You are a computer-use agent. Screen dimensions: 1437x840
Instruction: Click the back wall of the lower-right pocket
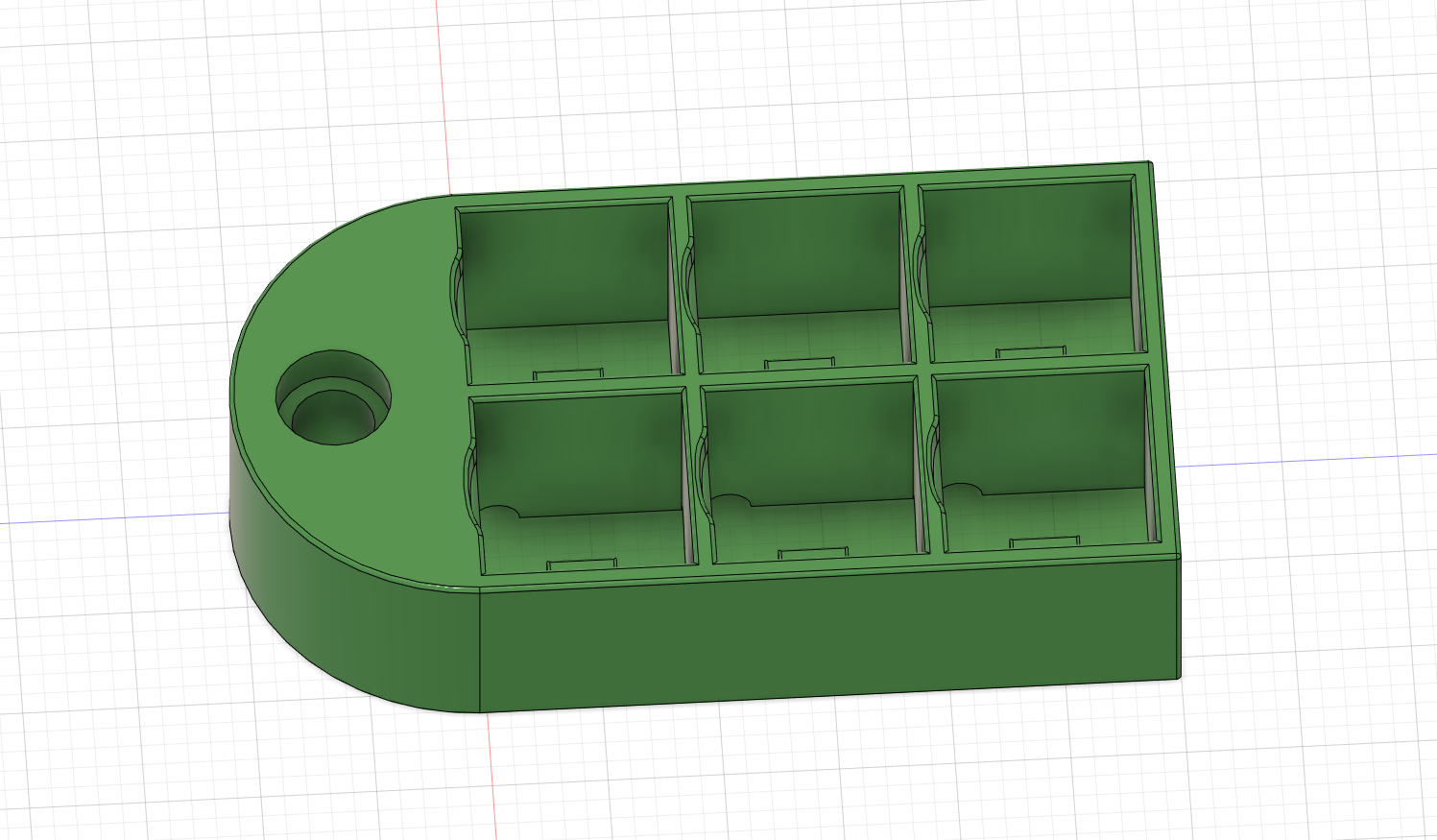[1042, 431]
